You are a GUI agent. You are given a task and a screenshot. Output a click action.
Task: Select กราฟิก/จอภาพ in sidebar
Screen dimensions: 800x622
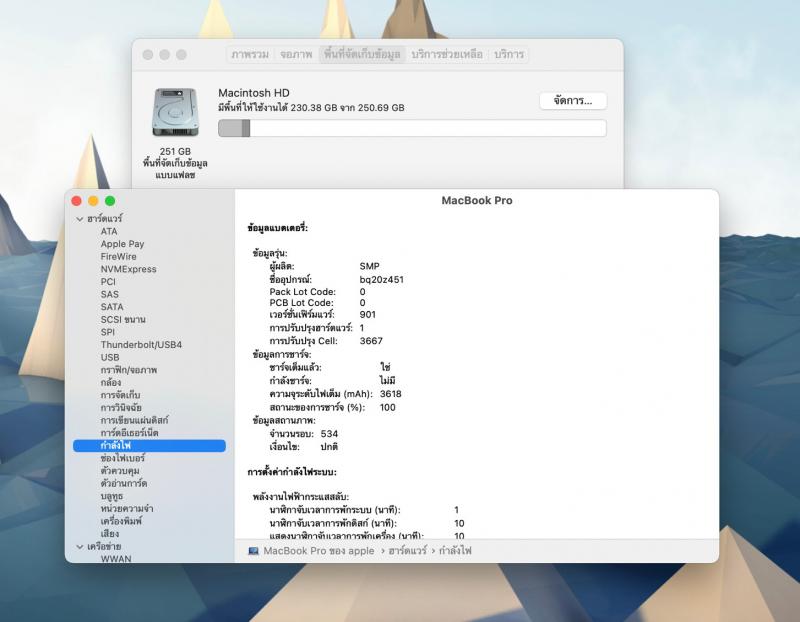tap(129, 370)
